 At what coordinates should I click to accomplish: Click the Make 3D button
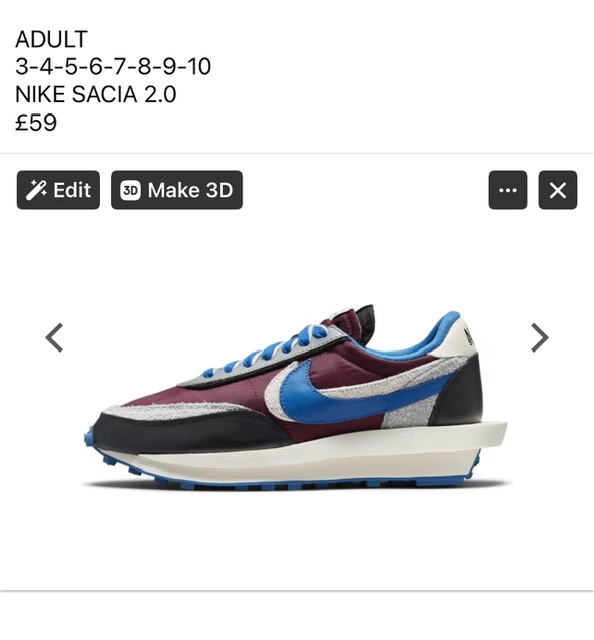tap(177, 190)
